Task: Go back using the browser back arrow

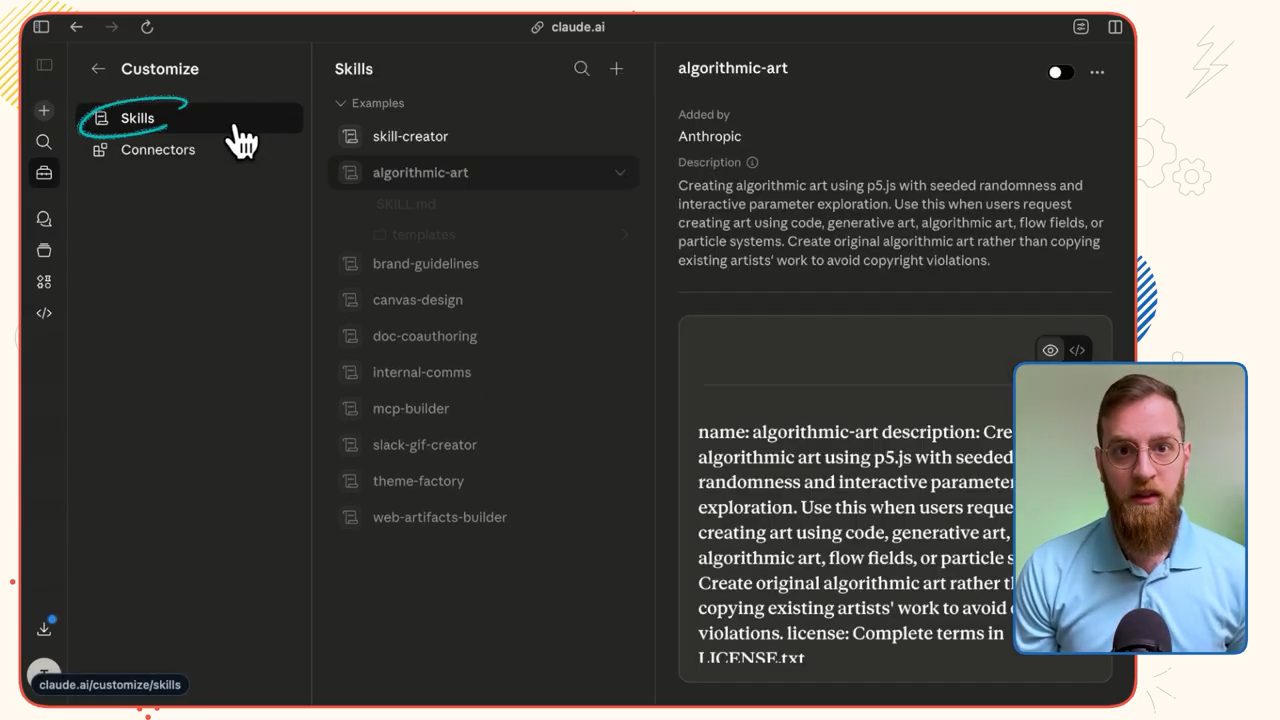Action: [76, 27]
